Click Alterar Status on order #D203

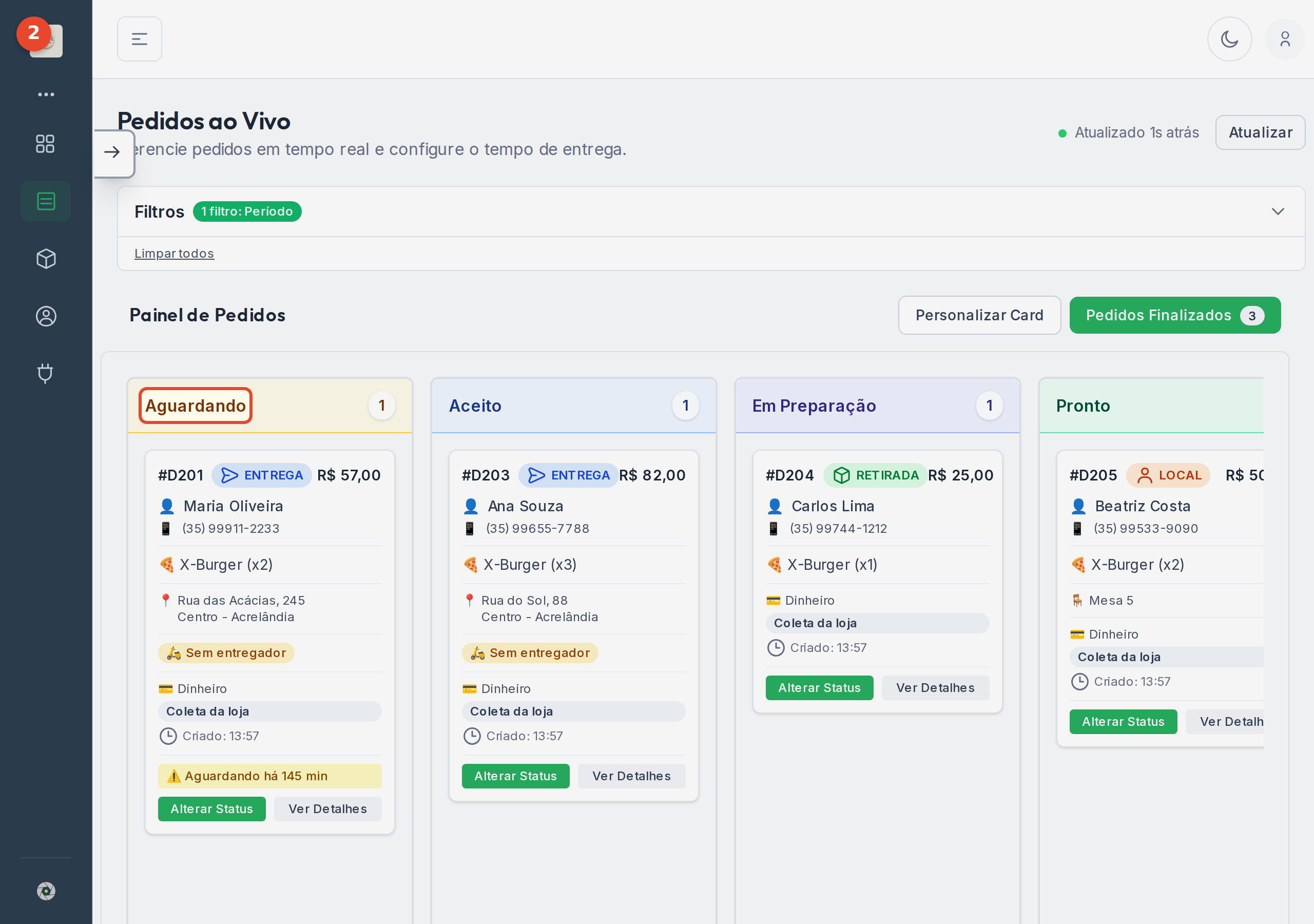point(516,776)
